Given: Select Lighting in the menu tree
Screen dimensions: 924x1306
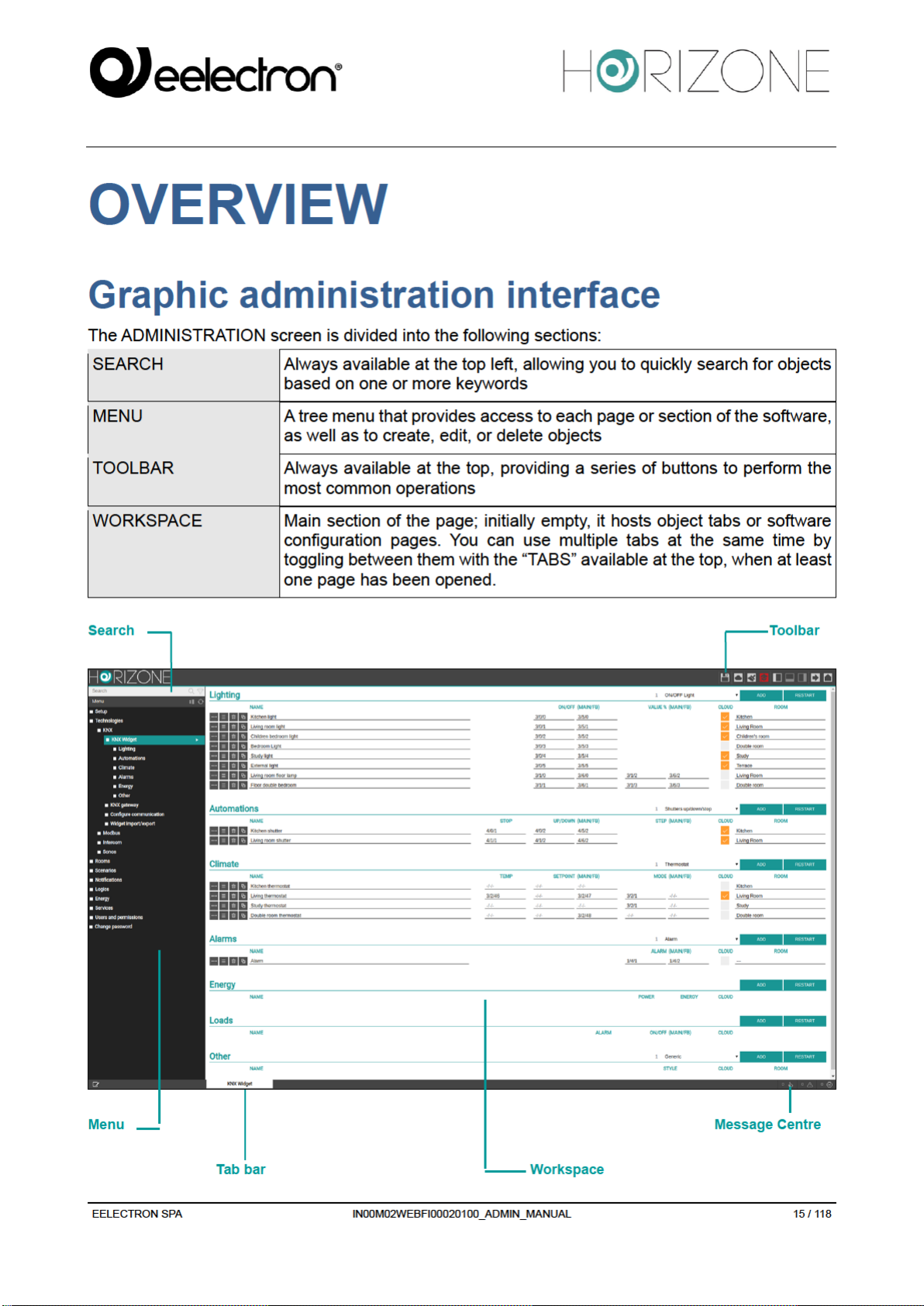Looking at the screenshot, I should click(x=127, y=749).
